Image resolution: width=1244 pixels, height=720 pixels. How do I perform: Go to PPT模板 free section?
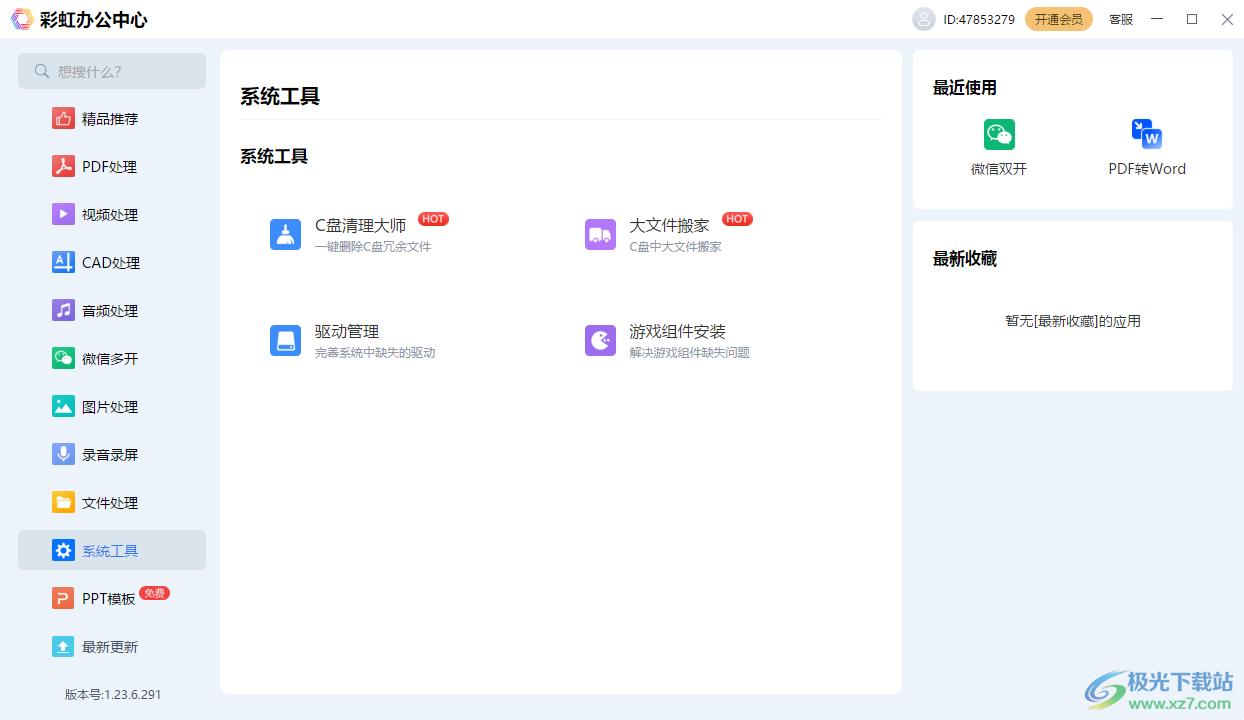pos(108,599)
